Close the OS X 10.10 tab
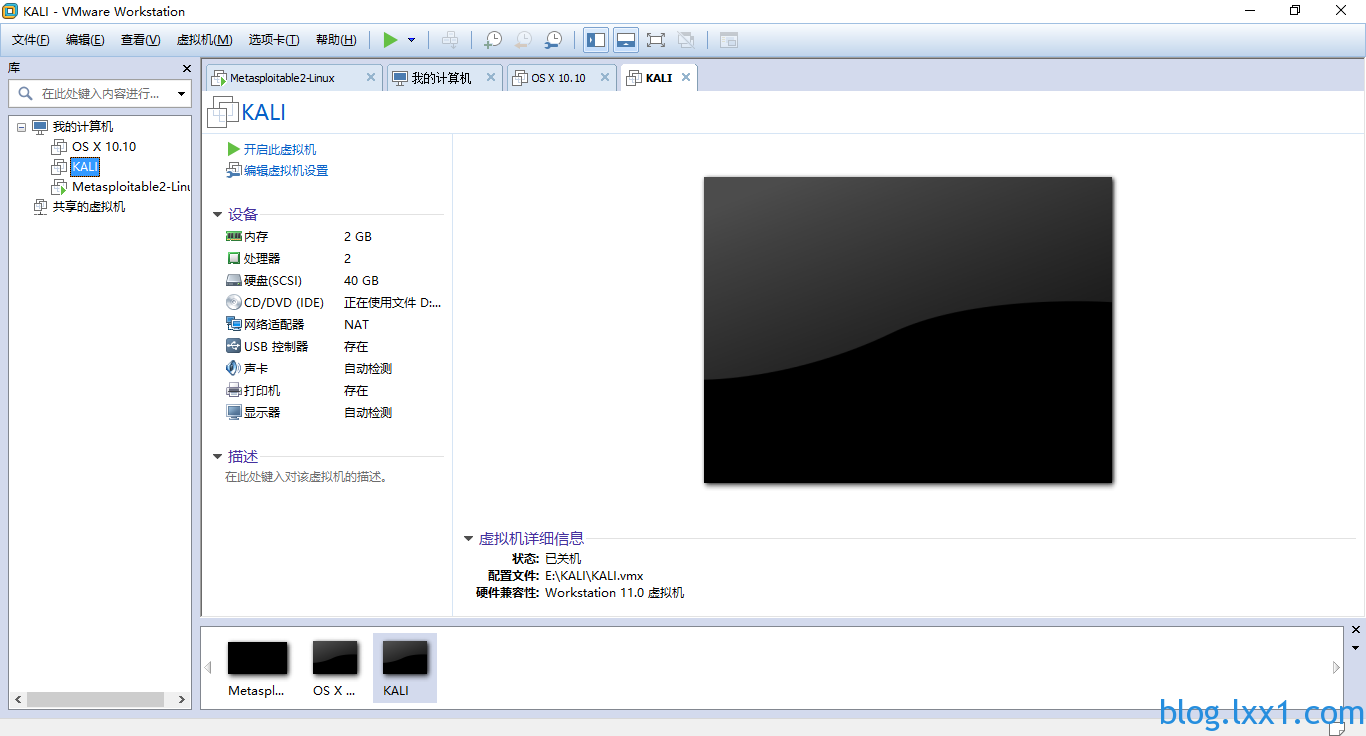 click(605, 77)
